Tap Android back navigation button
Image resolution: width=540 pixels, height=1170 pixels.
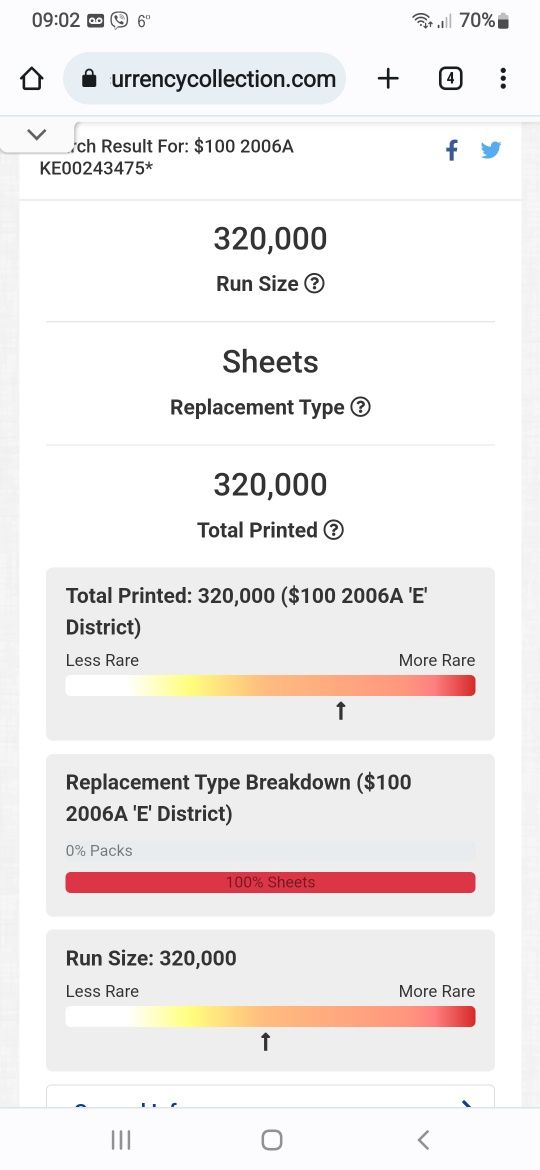click(x=423, y=1139)
